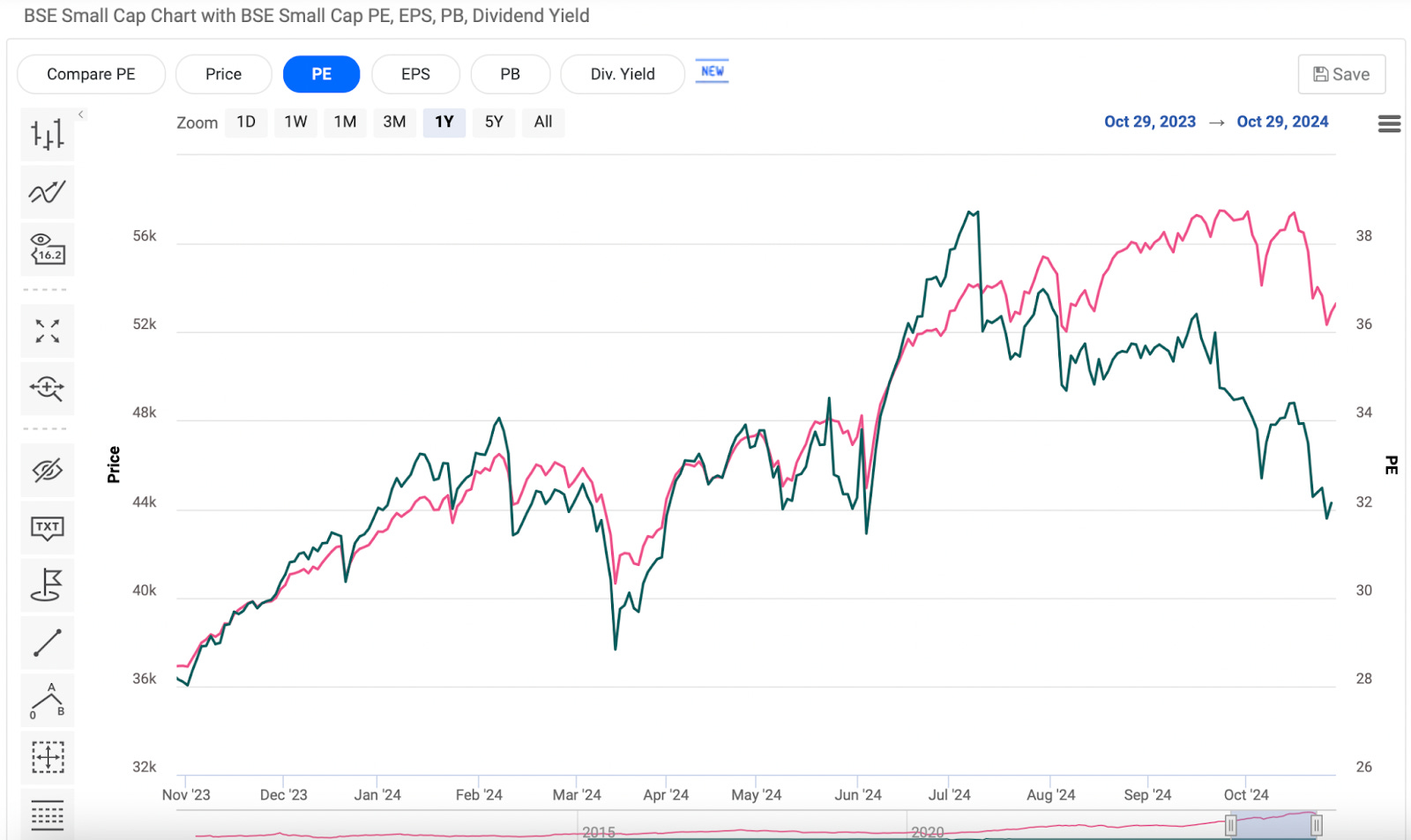Image resolution: width=1411 pixels, height=840 pixels.
Task: Switch to Compare PE tab
Action: pyautogui.click(x=91, y=74)
